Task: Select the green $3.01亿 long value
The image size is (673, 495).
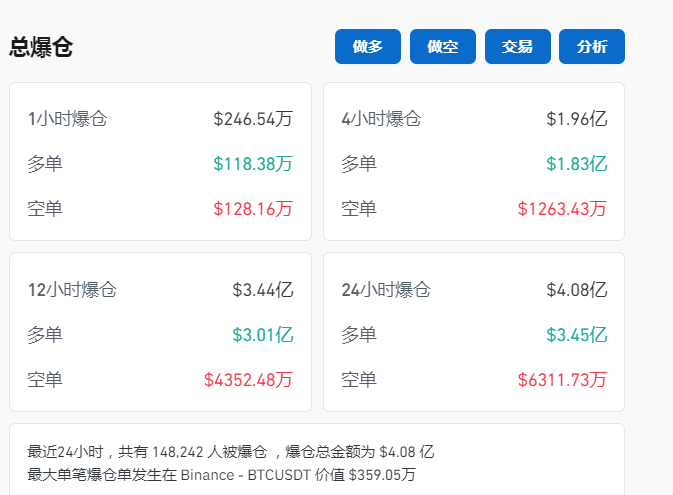Action: coord(262,335)
